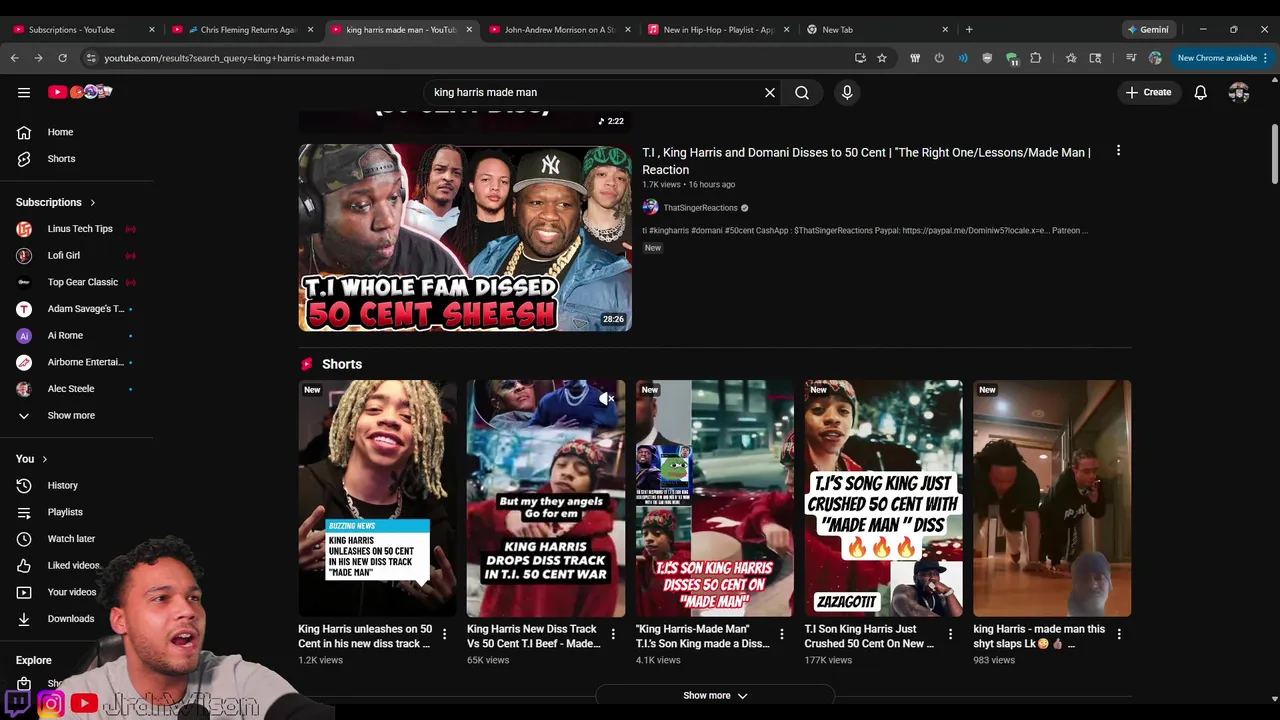The image size is (1280, 720).
Task: Open Short 'T.I's Son King Harris Disses 50 Cent' thumbnail
Action: tap(715, 498)
